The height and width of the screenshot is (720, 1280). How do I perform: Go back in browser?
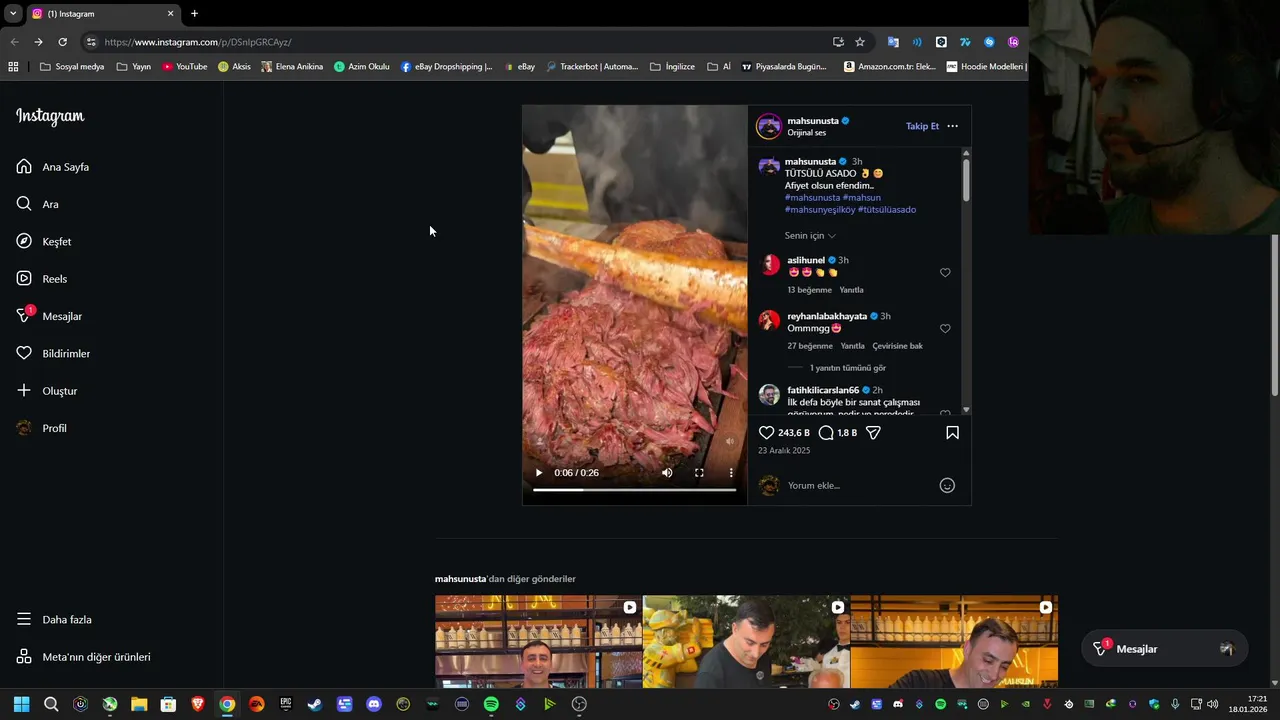coord(14,42)
